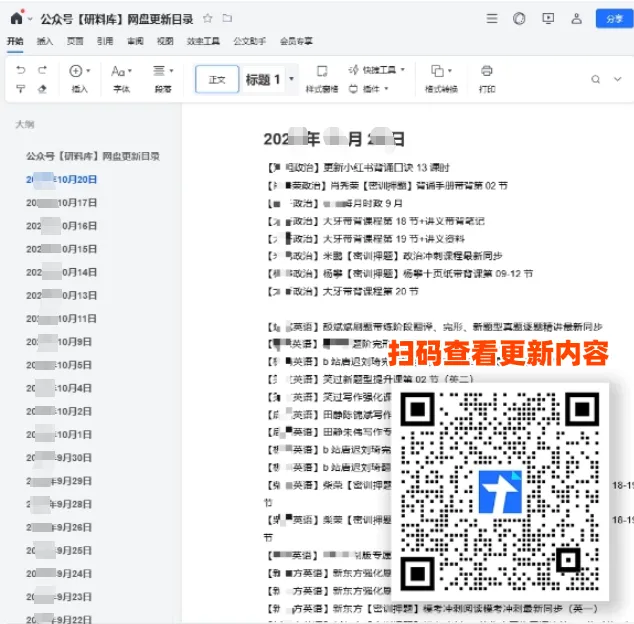Star this document as favorite
The height and width of the screenshot is (624, 634).
click(x=207, y=18)
